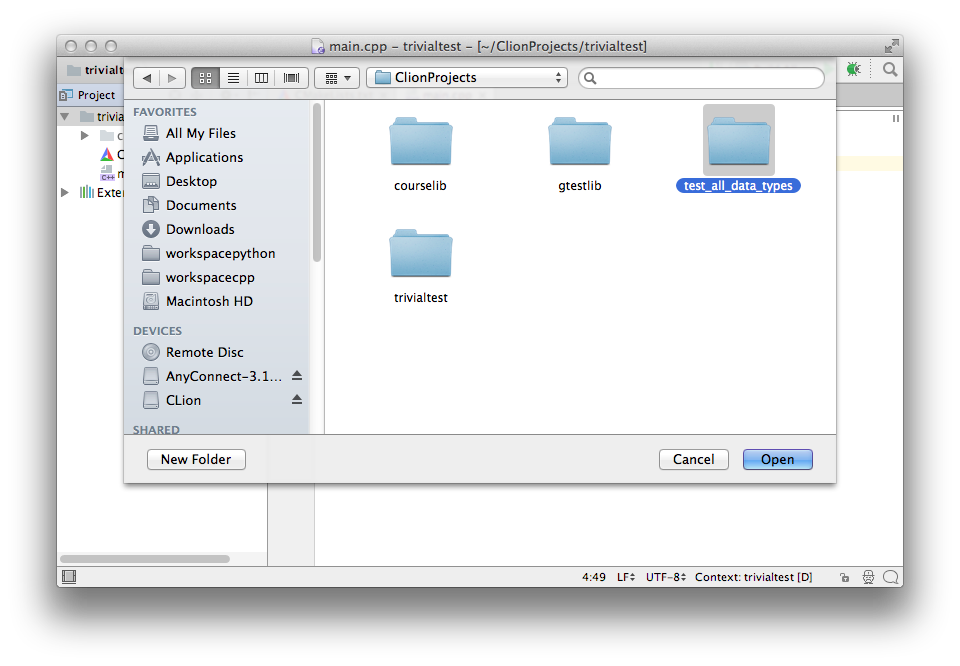The height and width of the screenshot is (666, 960).
Task: Eject the CLion disk image
Action: click(296, 400)
